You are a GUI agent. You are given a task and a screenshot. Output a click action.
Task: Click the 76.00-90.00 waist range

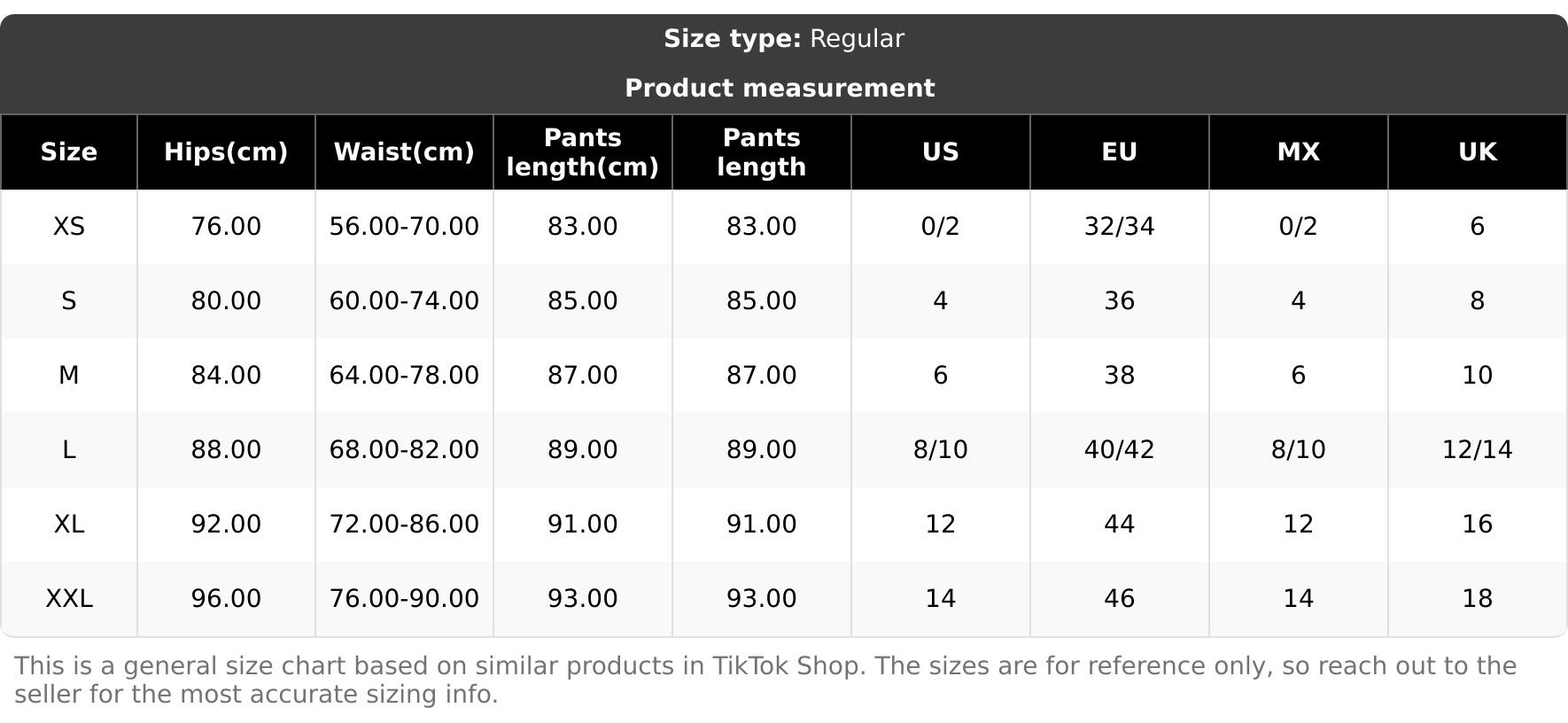[404, 599]
